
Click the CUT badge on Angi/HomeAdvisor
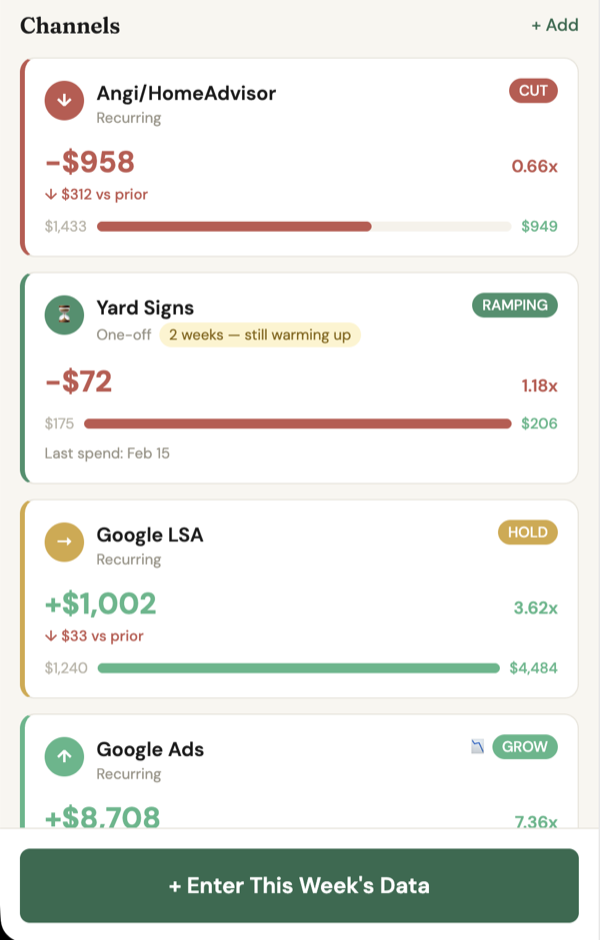tap(533, 90)
